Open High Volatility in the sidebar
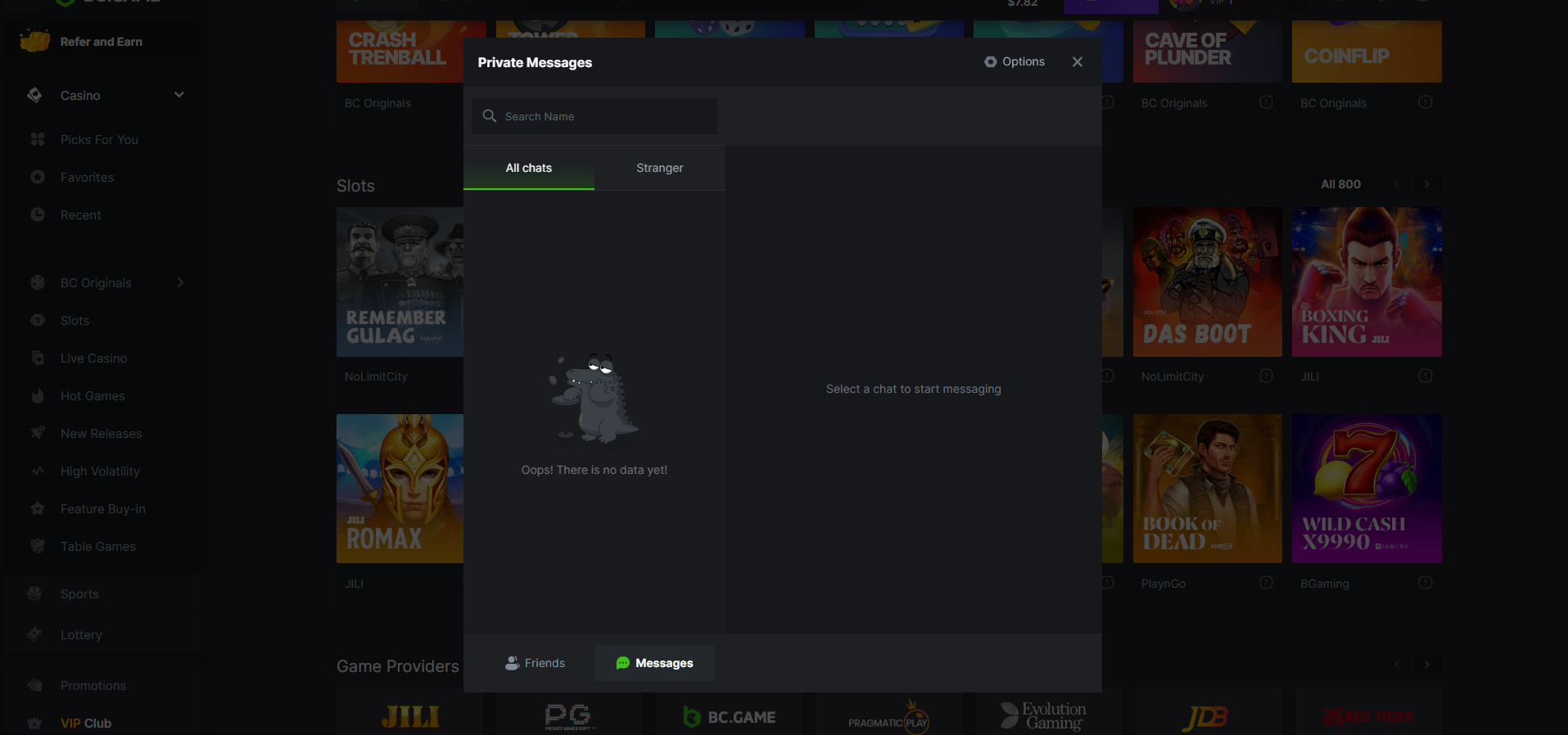The image size is (1568, 735). point(100,471)
